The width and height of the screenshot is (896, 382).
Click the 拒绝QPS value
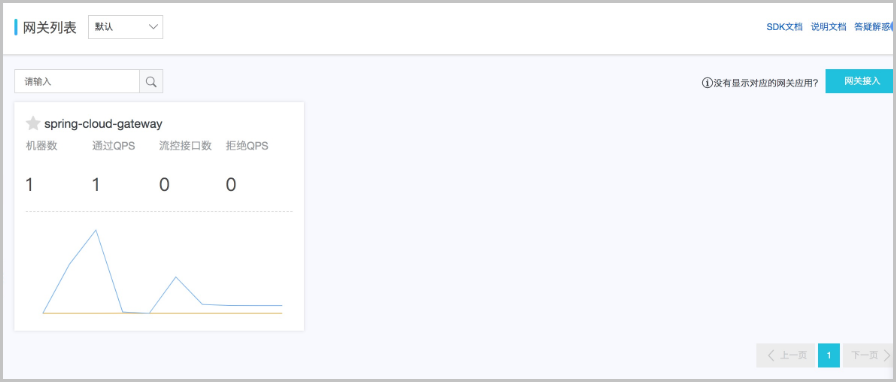pyautogui.click(x=231, y=185)
